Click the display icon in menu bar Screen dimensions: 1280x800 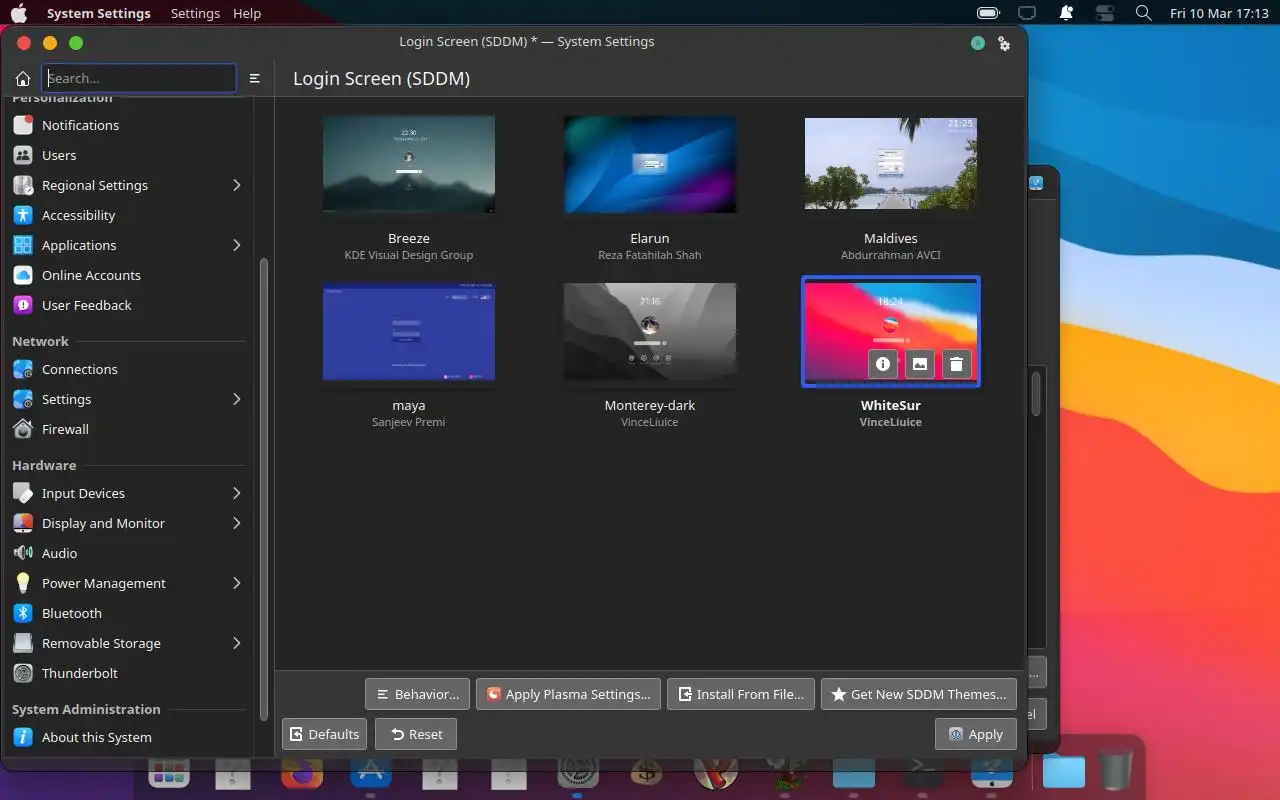[1027, 13]
